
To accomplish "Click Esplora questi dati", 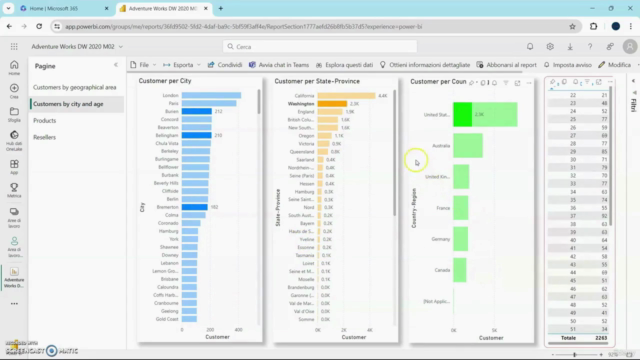I will [344, 65].
